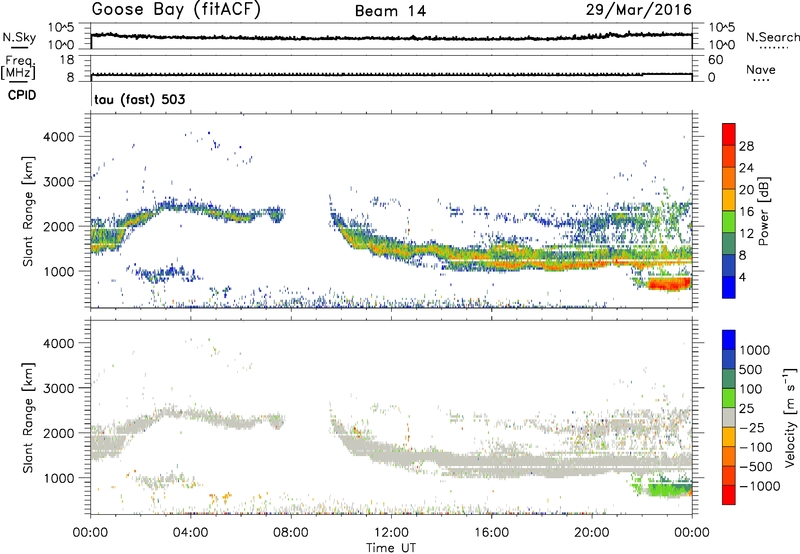
Task: Click the Power [dB] colorbar title
Action: [764, 211]
